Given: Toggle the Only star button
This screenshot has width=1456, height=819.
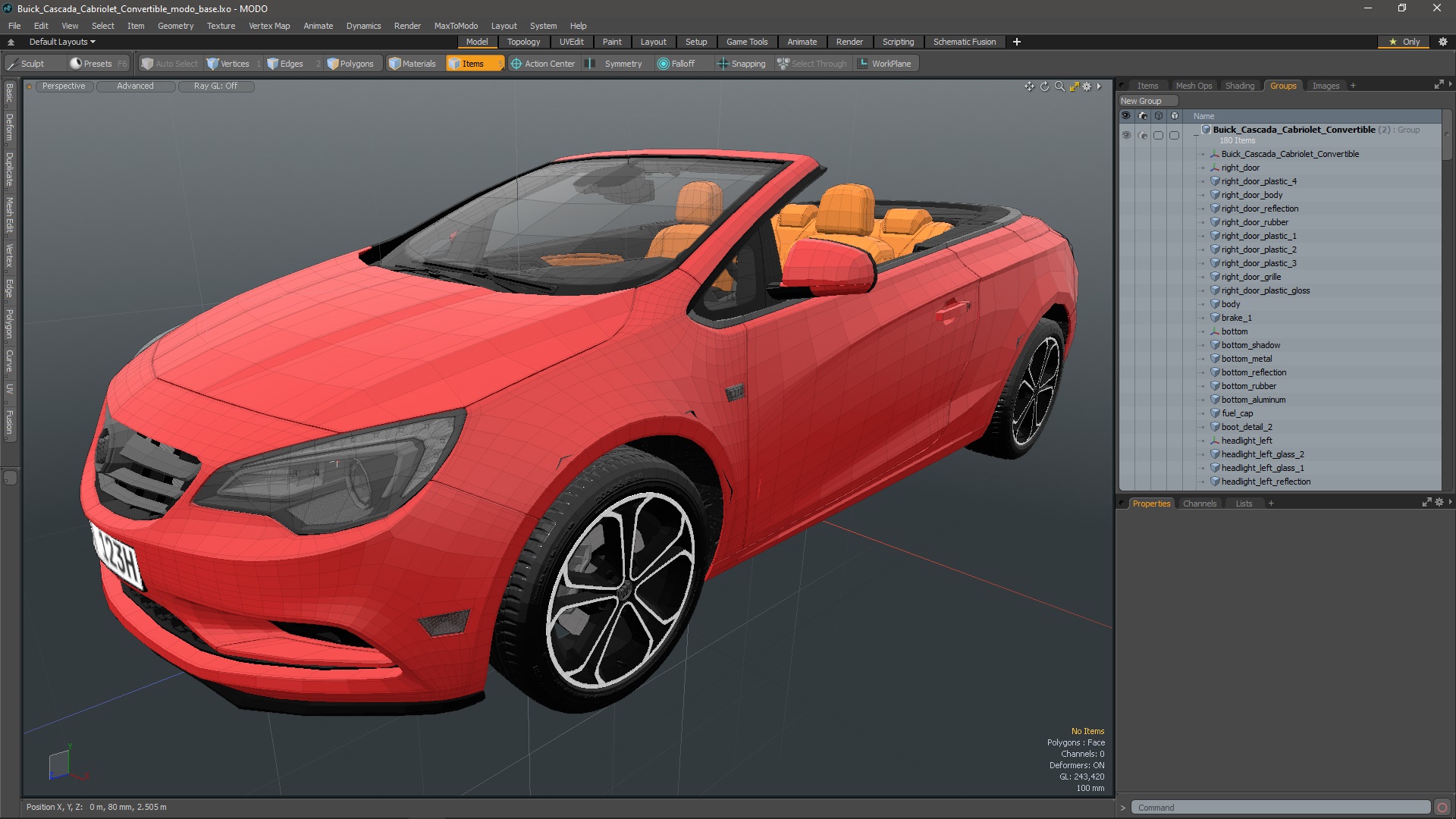Looking at the screenshot, I should point(1404,42).
